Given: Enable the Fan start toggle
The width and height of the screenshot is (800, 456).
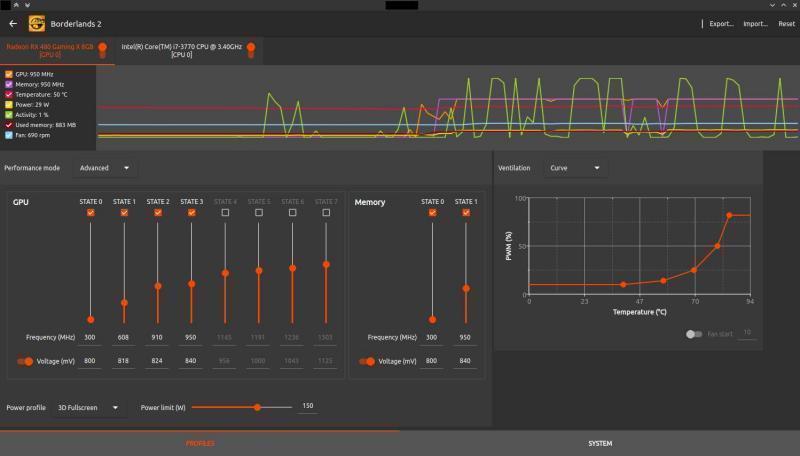Looking at the screenshot, I should (693, 334).
